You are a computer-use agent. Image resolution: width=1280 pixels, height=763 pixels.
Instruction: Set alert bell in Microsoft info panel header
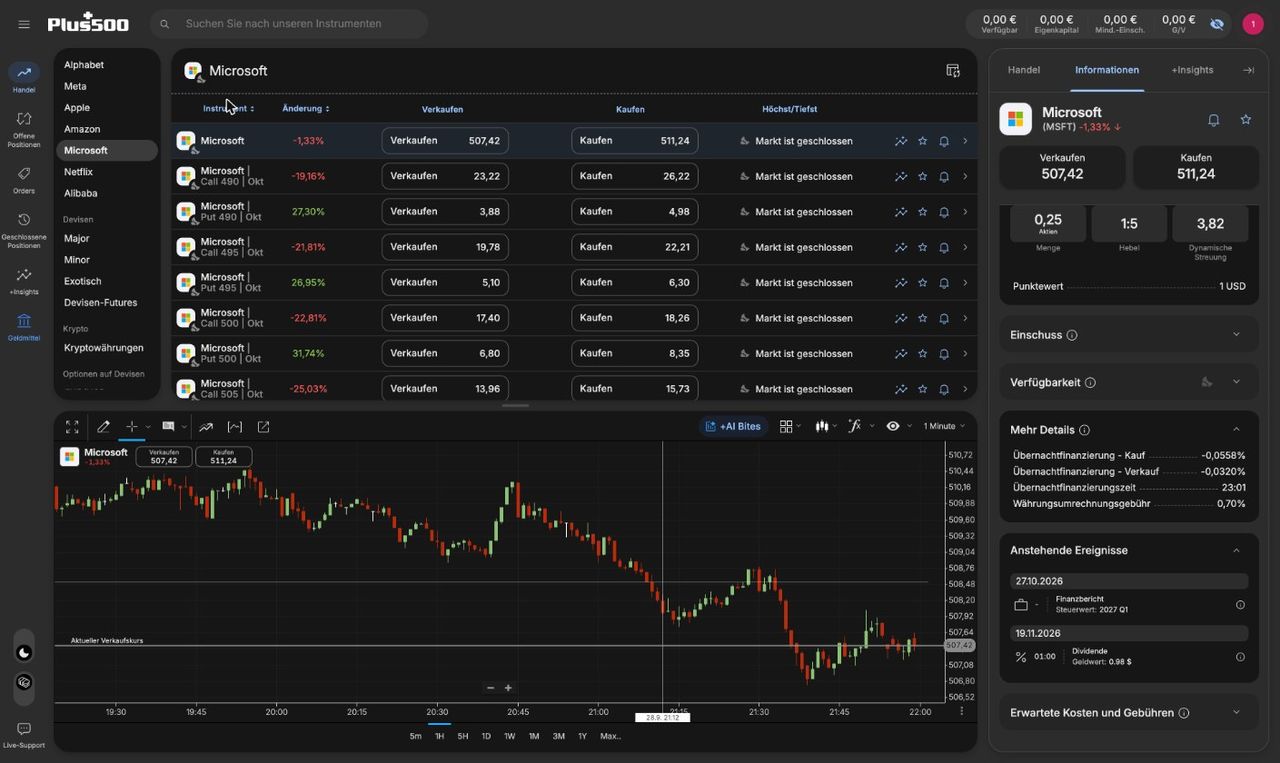coord(1213,120)
